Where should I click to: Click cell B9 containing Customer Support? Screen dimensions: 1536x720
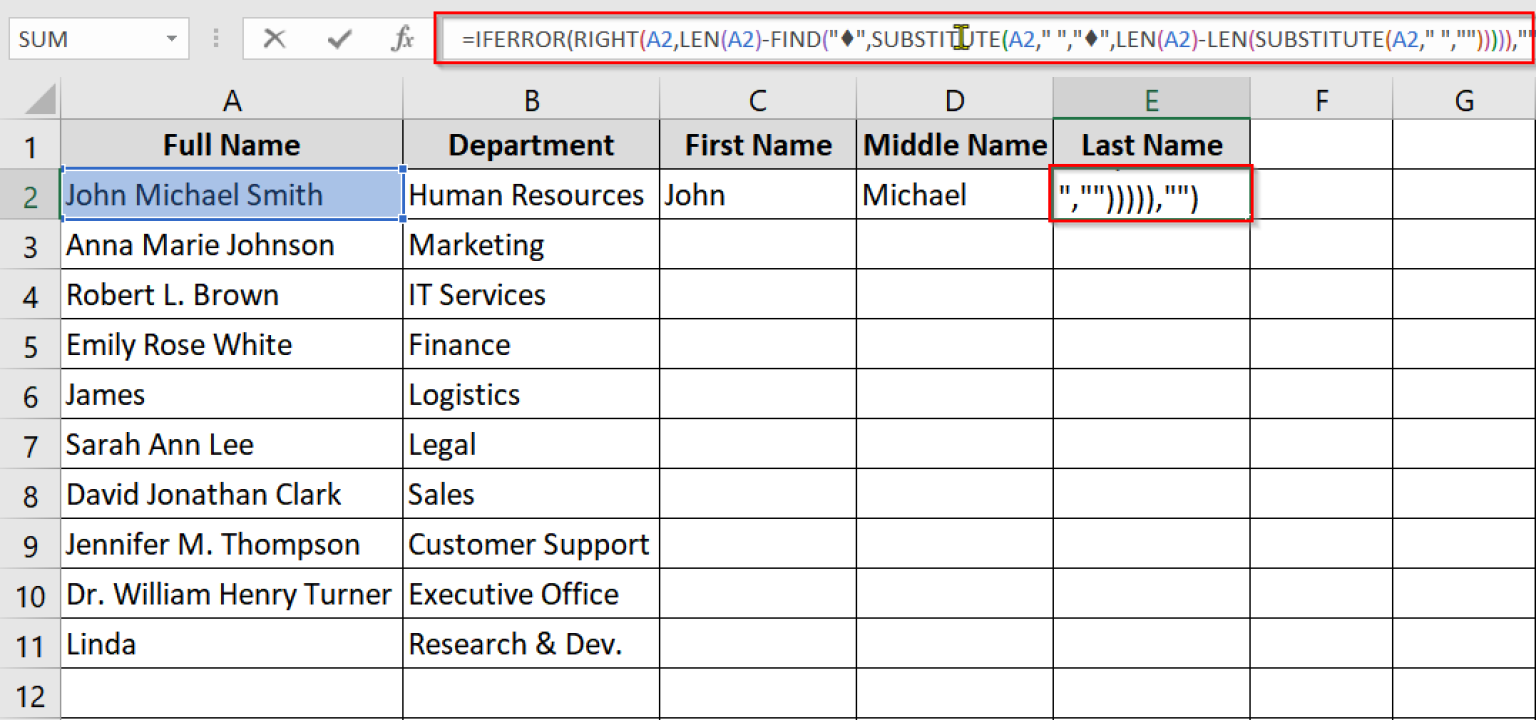[x=530, y=544]
